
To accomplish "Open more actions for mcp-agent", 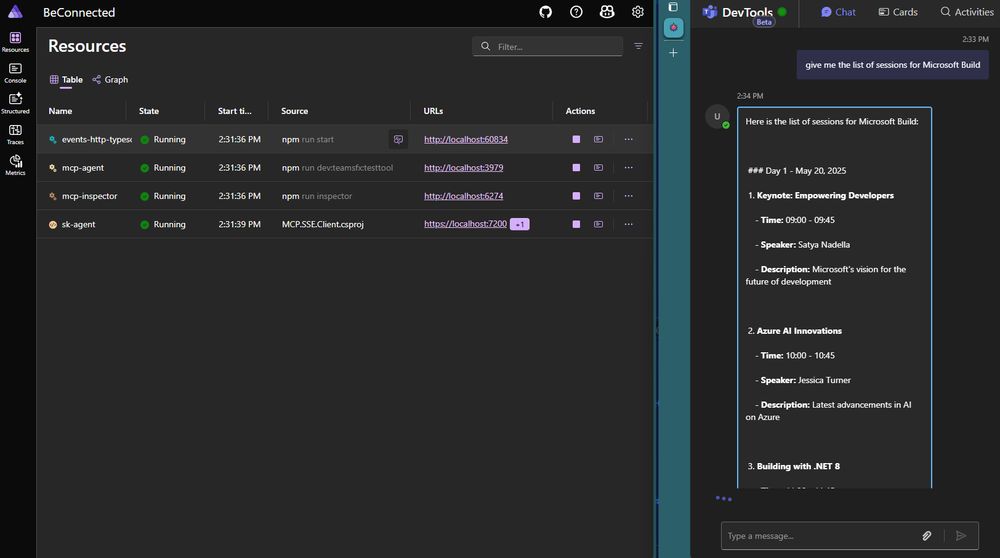I will pos(629,168).
